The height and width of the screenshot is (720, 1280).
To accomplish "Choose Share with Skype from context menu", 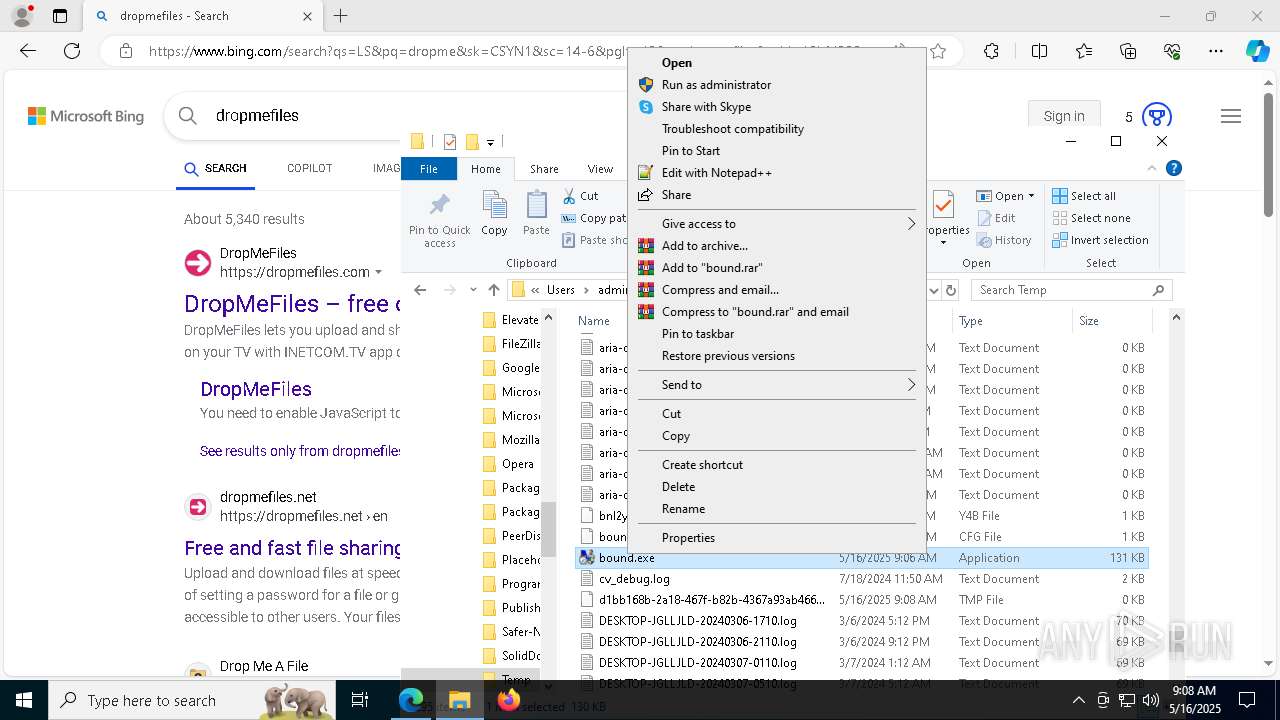I will pos(706,107).
